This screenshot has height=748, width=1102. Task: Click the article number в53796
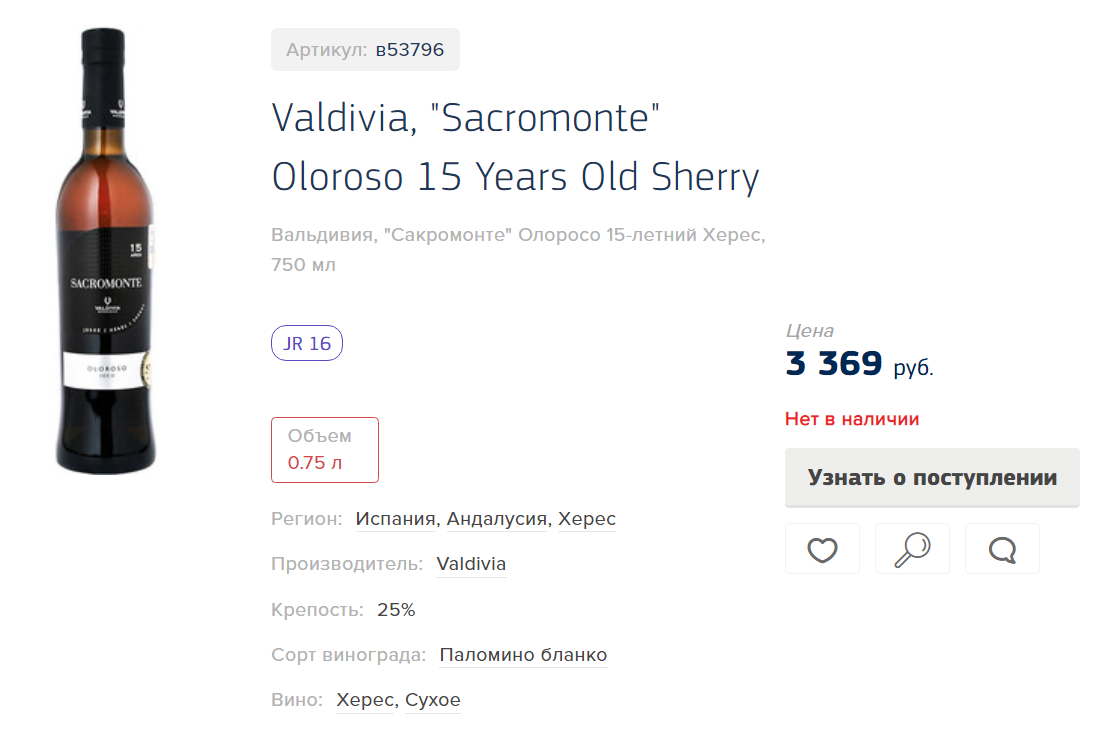tap(410, 50)
